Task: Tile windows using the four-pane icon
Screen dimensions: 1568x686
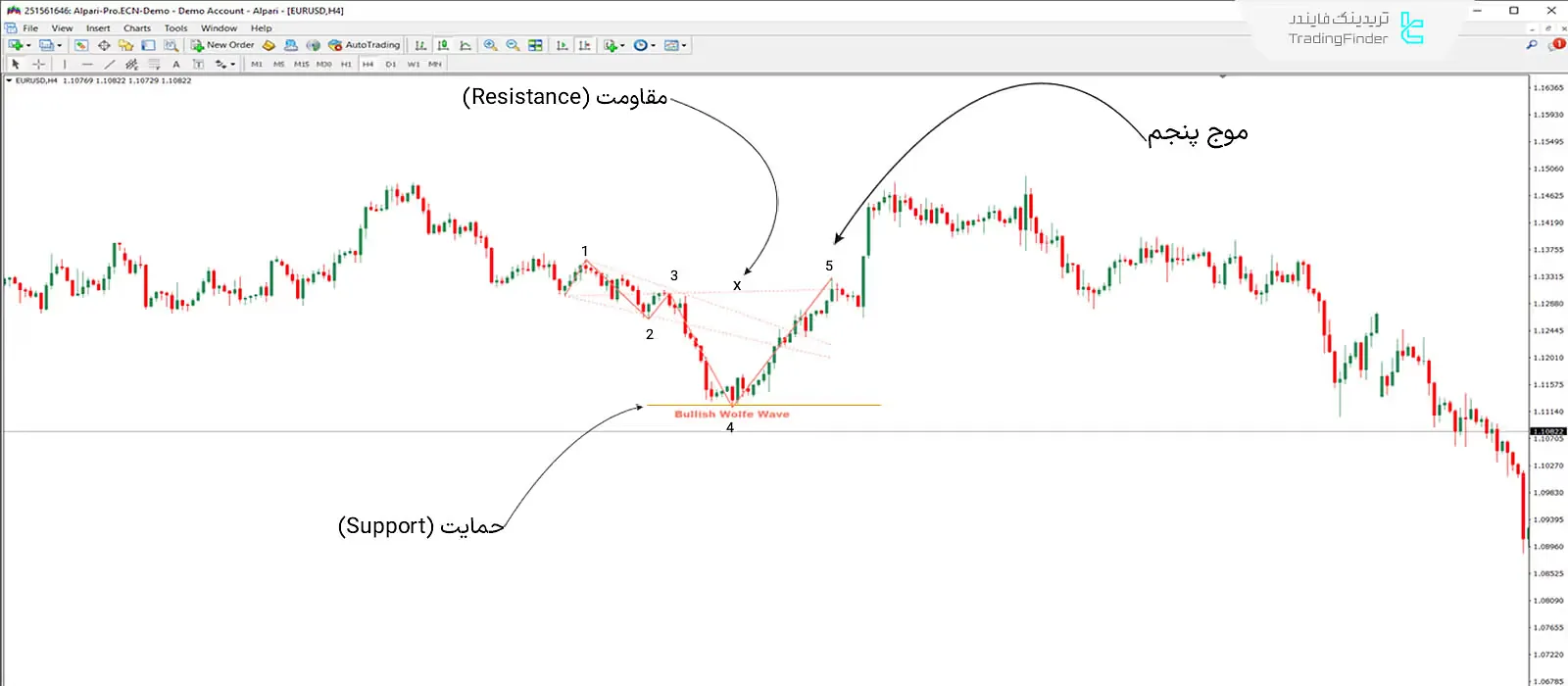Action: click(x=535, y=45)
